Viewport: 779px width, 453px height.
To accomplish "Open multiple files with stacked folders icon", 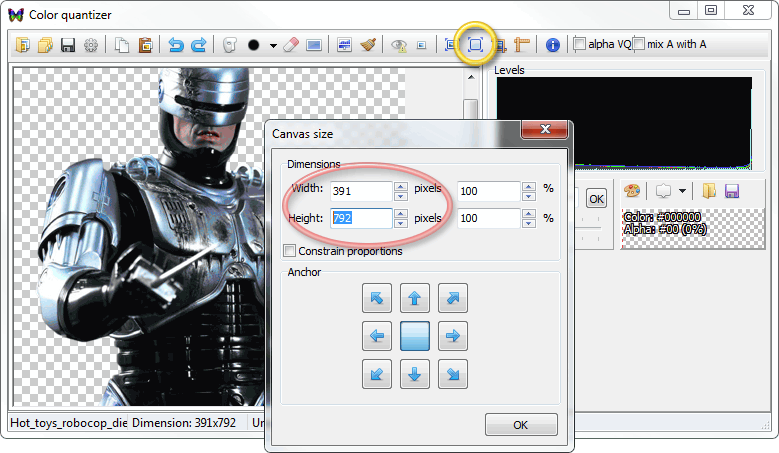I will pos(45,45).
